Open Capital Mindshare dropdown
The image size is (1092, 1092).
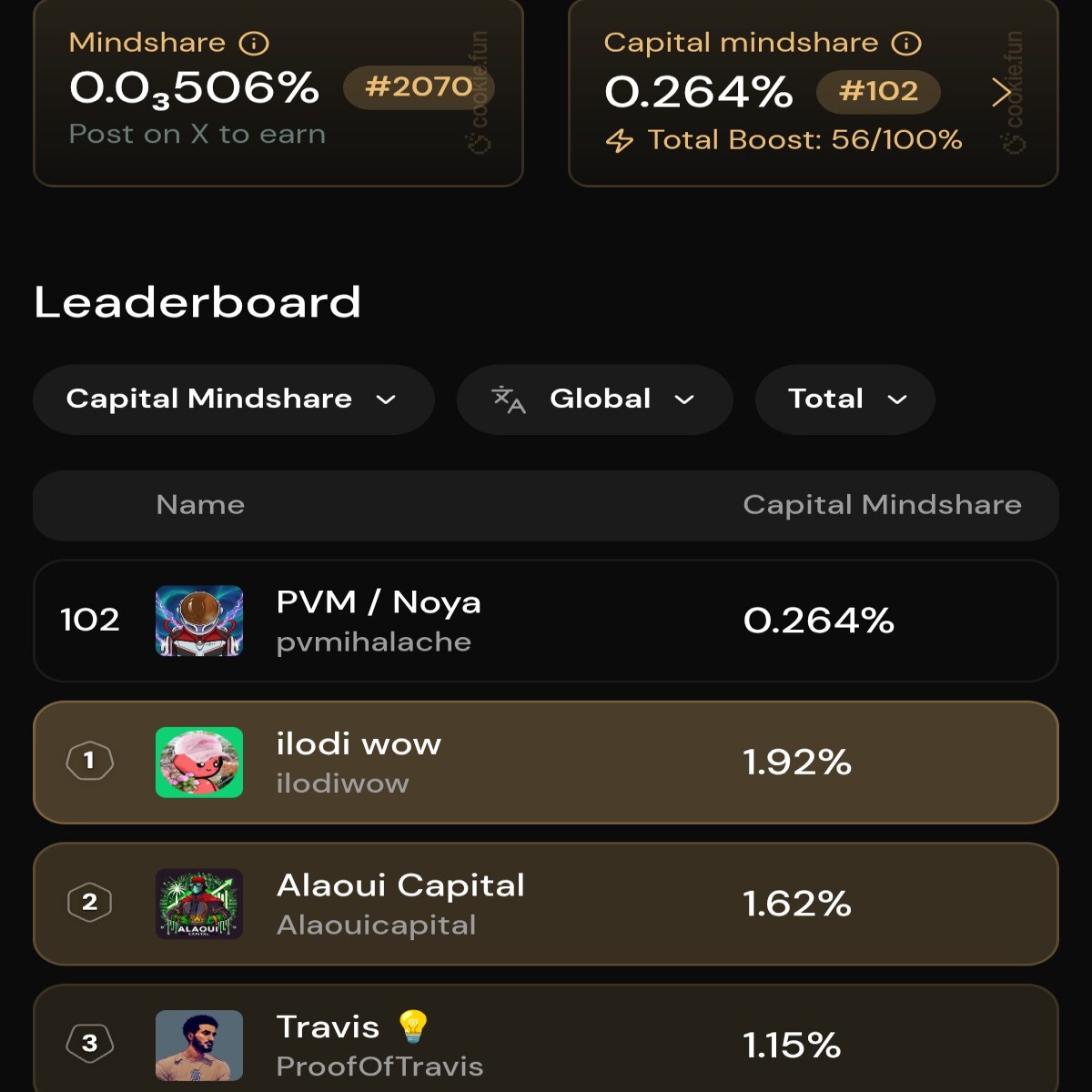pyautogui.click(x=233, y=399)
